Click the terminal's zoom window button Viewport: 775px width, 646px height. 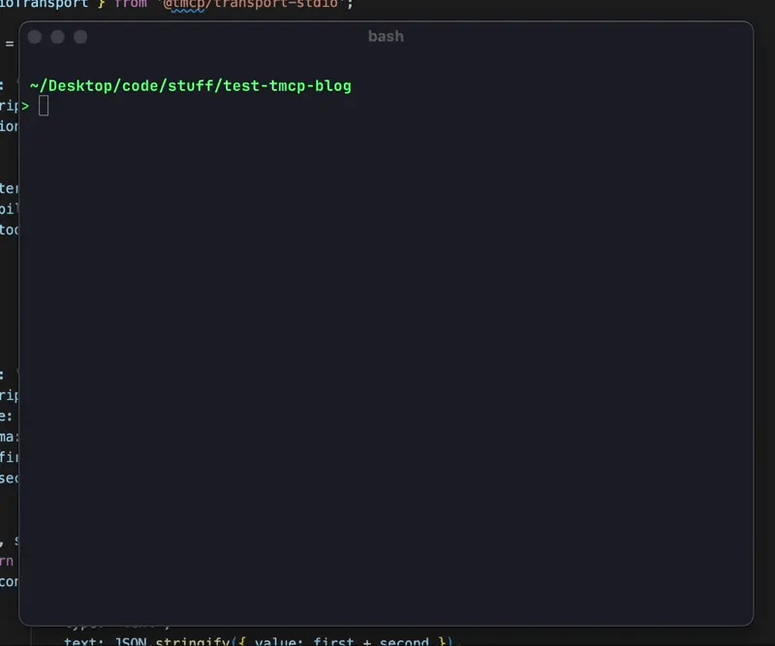[x=80, y=37]
